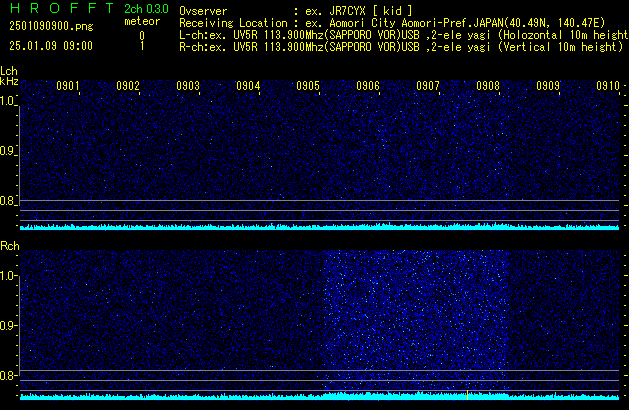
Task: Click the 0902 time marker
Action: [128, 86]
